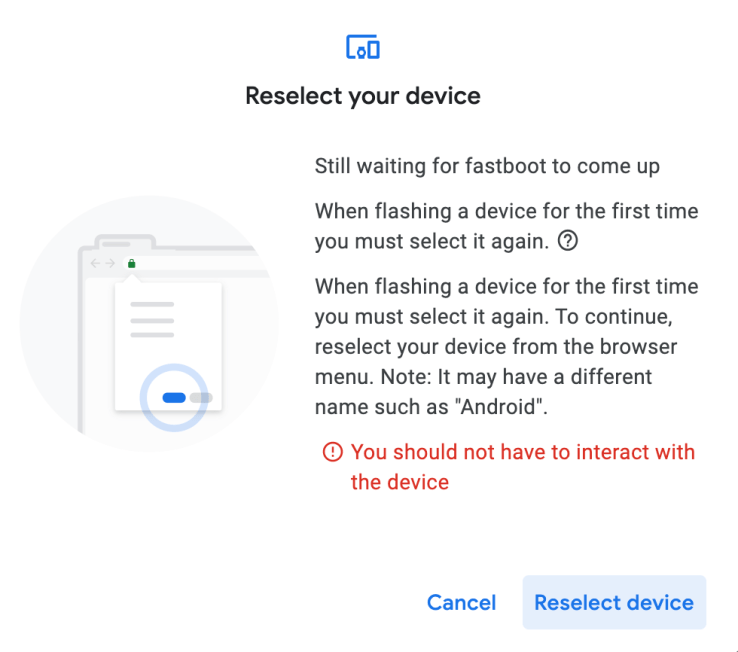Click the forward arrow in browser illustration
The width and height of the screenshot is (738, 652).
click(109, 264)
